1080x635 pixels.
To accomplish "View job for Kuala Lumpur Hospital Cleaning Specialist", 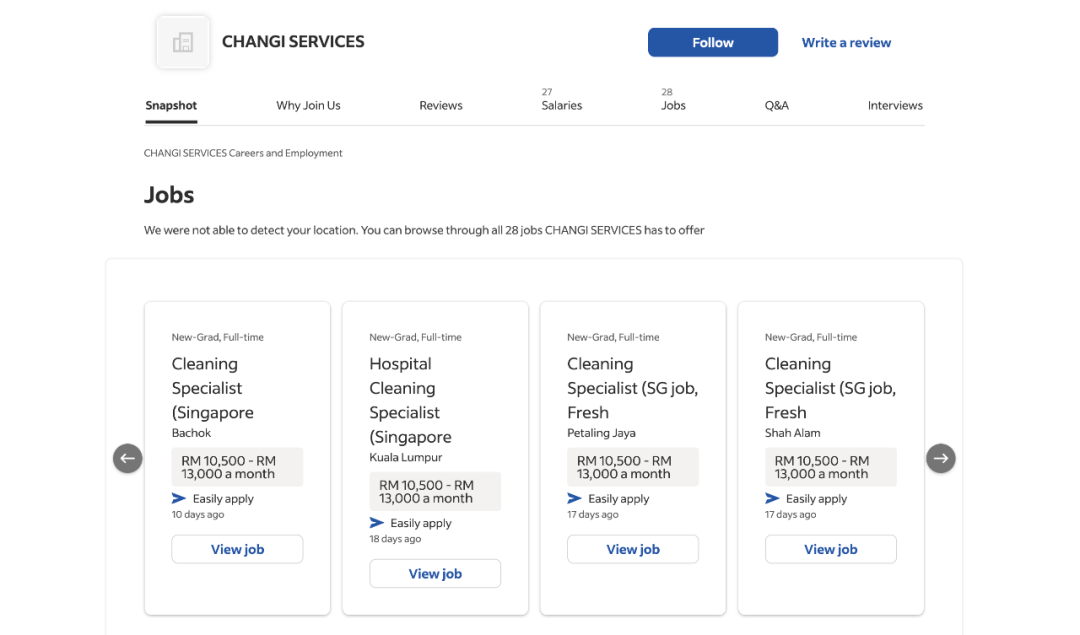I will click(x=435, y=574).
